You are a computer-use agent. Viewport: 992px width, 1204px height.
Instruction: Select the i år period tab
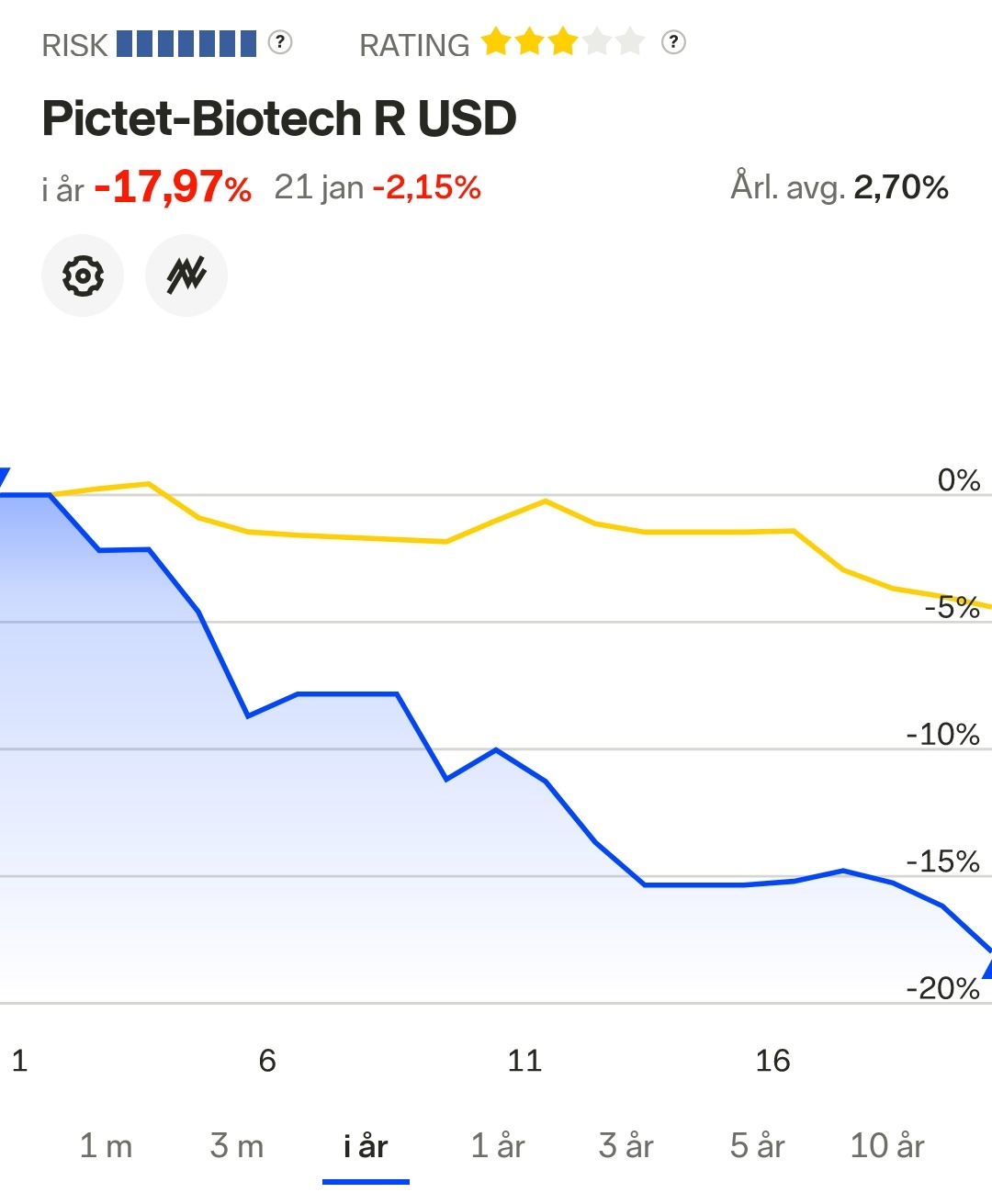coord(366,1145)
